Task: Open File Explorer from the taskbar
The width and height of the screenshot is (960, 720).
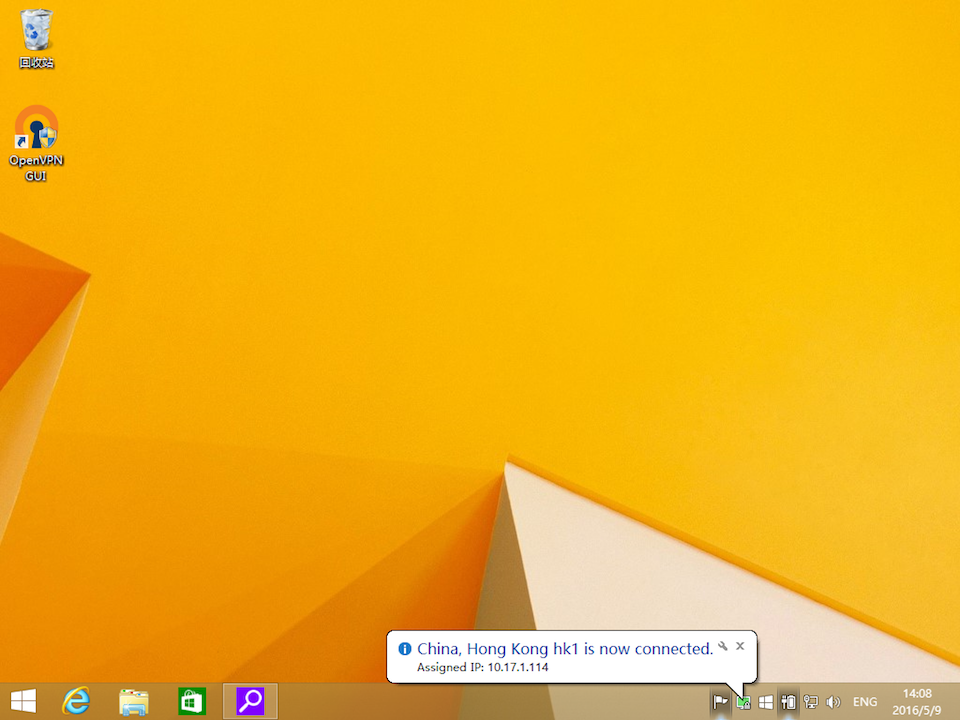Action: tap(133, 702)
